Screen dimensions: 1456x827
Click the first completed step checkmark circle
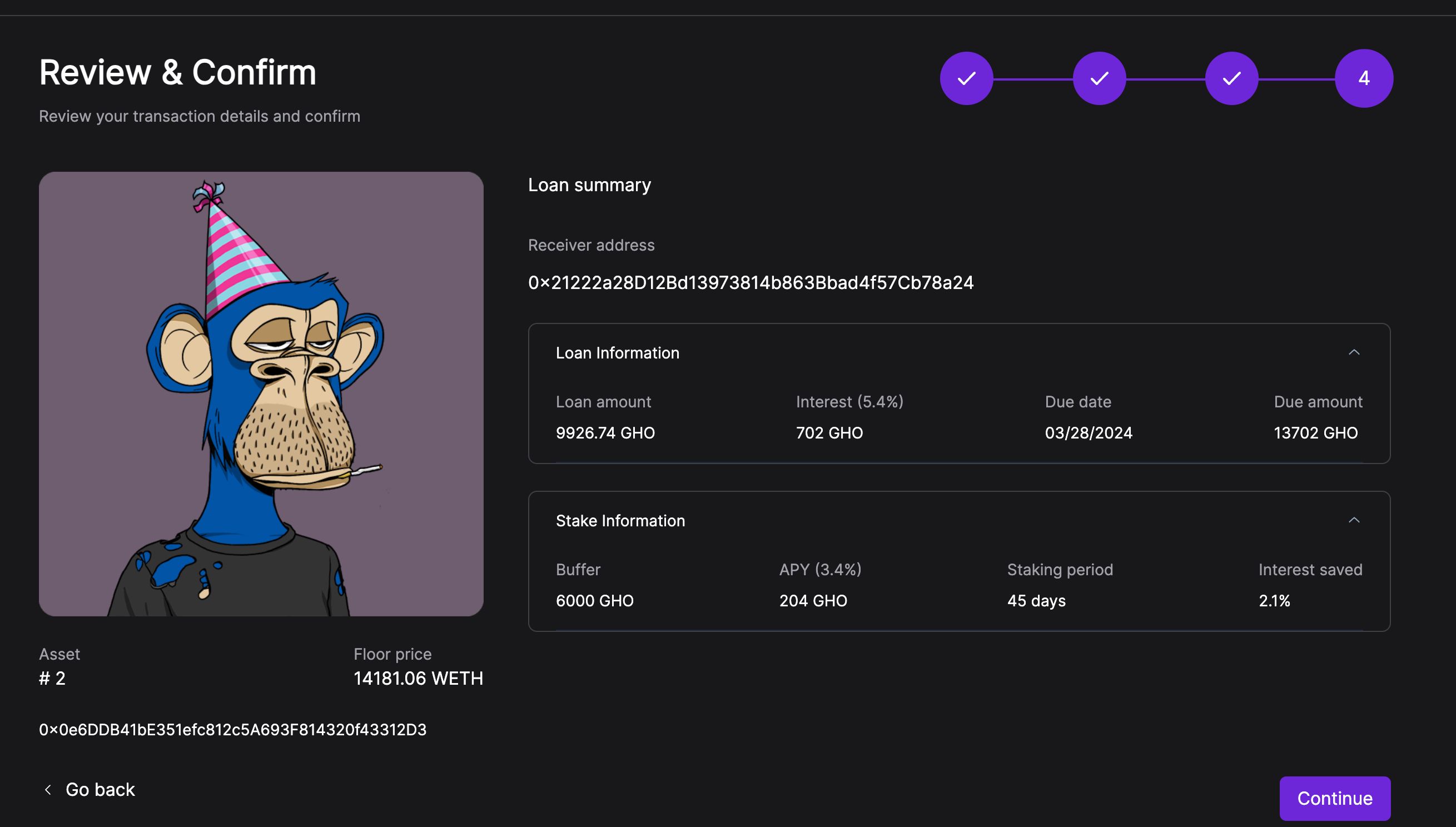coord(966,78)
